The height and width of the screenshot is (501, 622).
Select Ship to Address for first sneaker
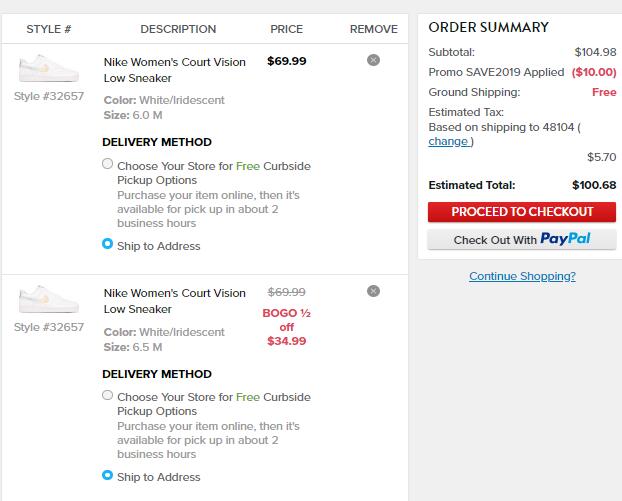[x=108, y=245]
